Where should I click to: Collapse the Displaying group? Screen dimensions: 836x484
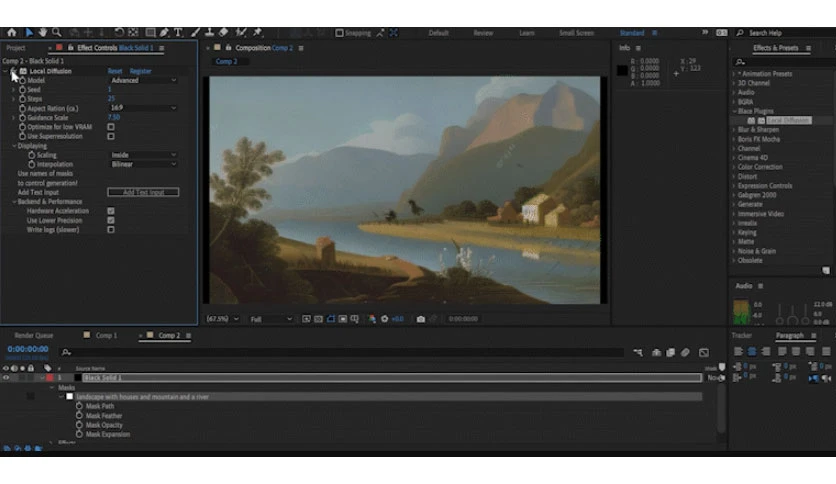pos(14,146)
